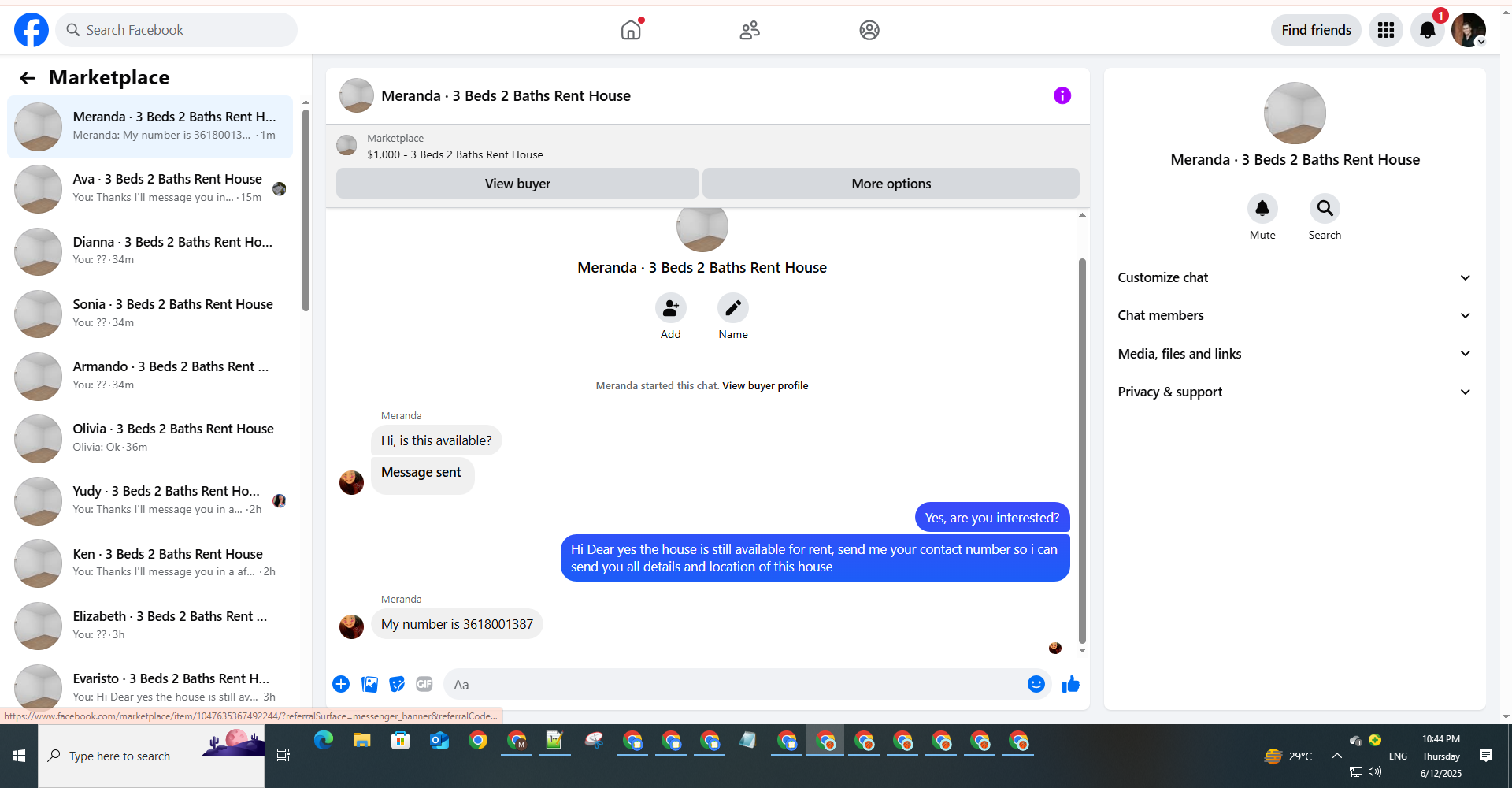Open Windows action center notifications
This screenshot has width=1512, height=788.
1486,756
